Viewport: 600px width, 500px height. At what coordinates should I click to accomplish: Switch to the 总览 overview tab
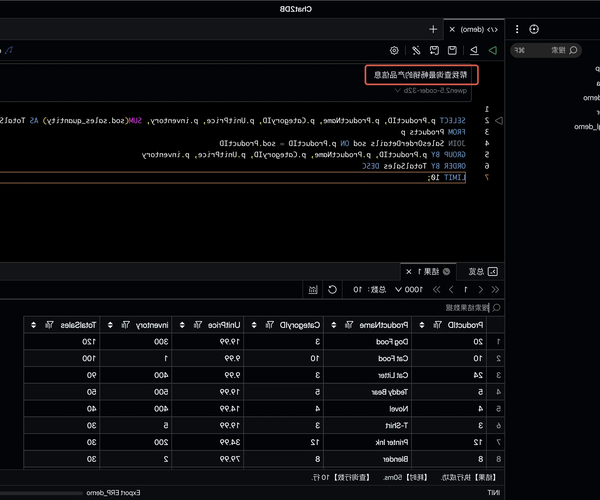pos(482,271)
